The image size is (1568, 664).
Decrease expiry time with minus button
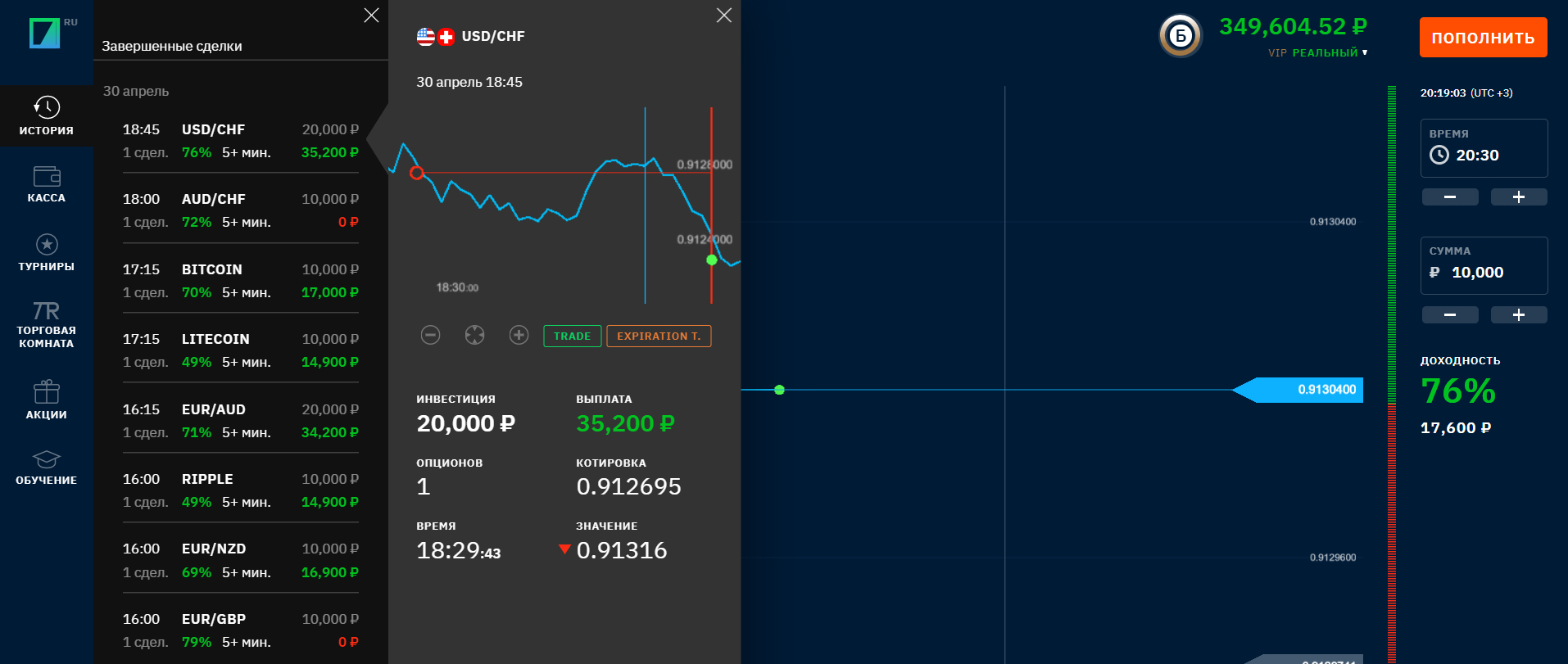click(1450, 196)
